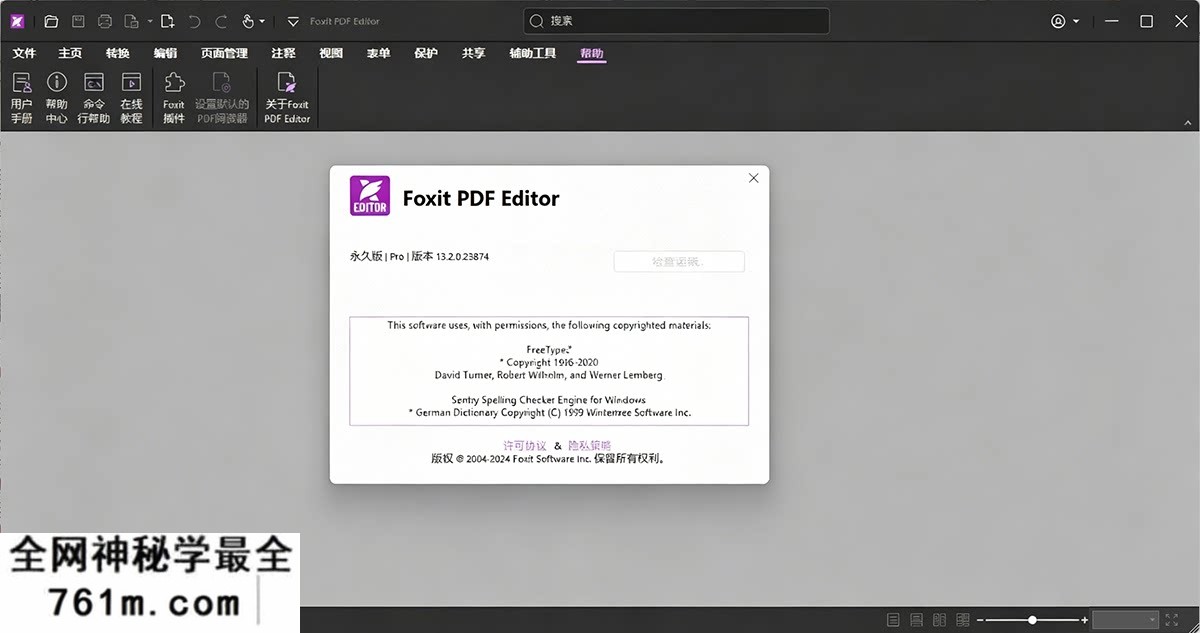Click the zoom out minus button
Image resolution: width=1200 pixels, height=633 pixels.
click(x=981, y=620)
